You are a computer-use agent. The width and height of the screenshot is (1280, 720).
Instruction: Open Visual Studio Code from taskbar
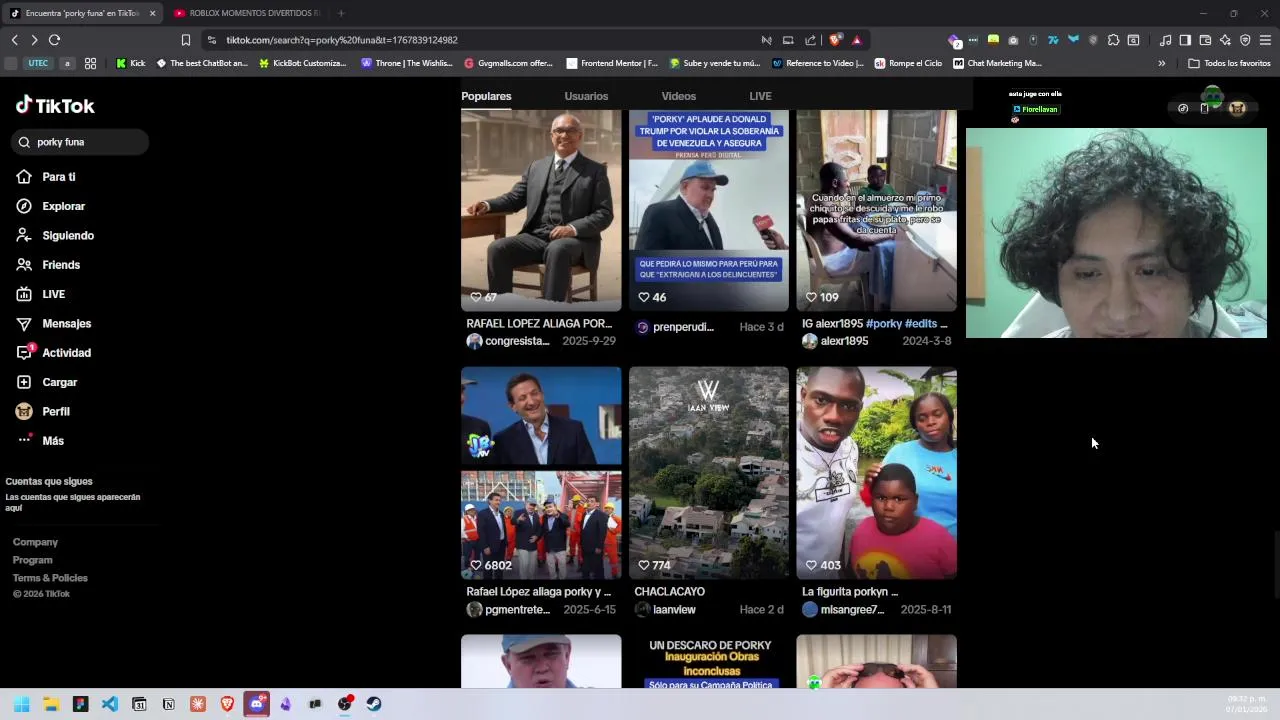(110, 704)
